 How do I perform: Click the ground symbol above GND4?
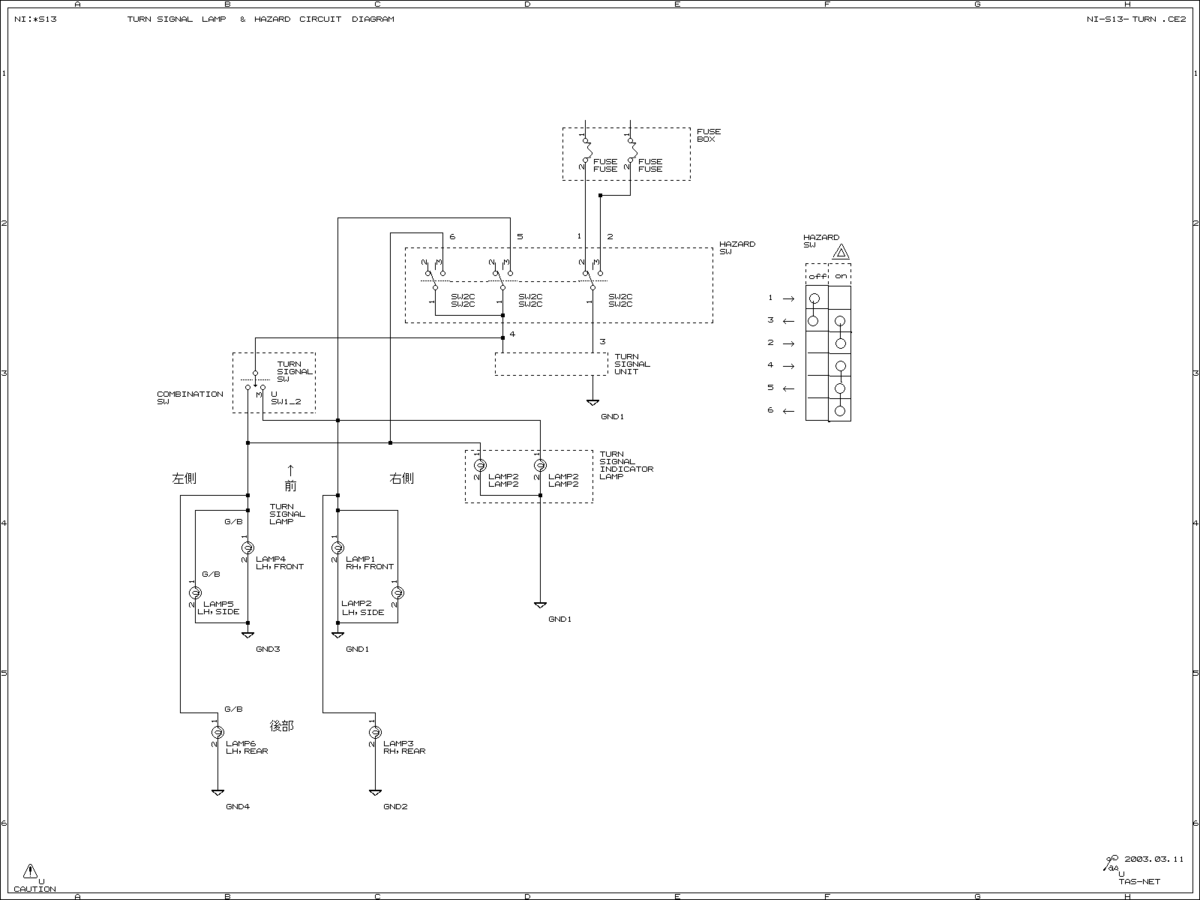pos(217,792)
